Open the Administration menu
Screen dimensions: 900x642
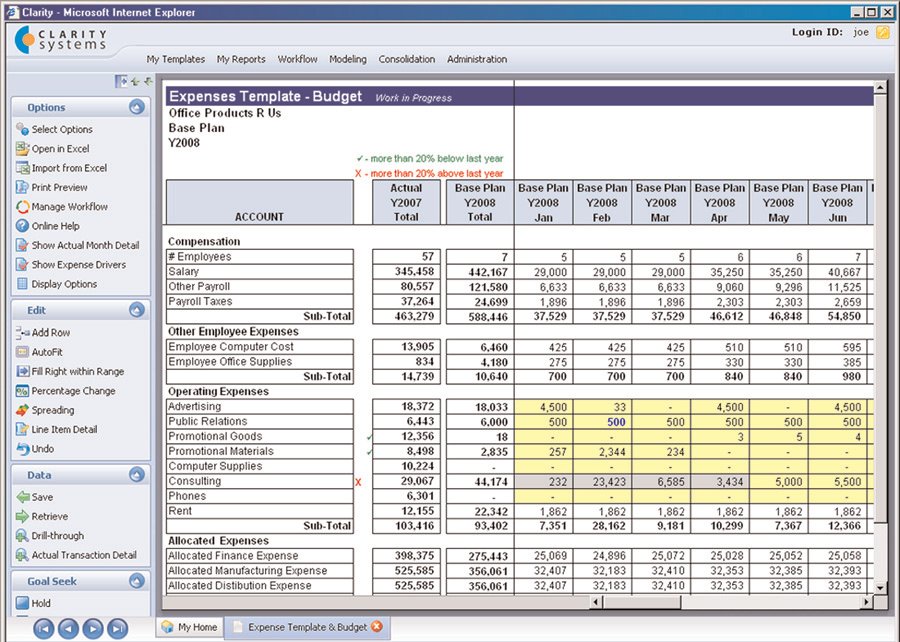[x=477, y=59]
